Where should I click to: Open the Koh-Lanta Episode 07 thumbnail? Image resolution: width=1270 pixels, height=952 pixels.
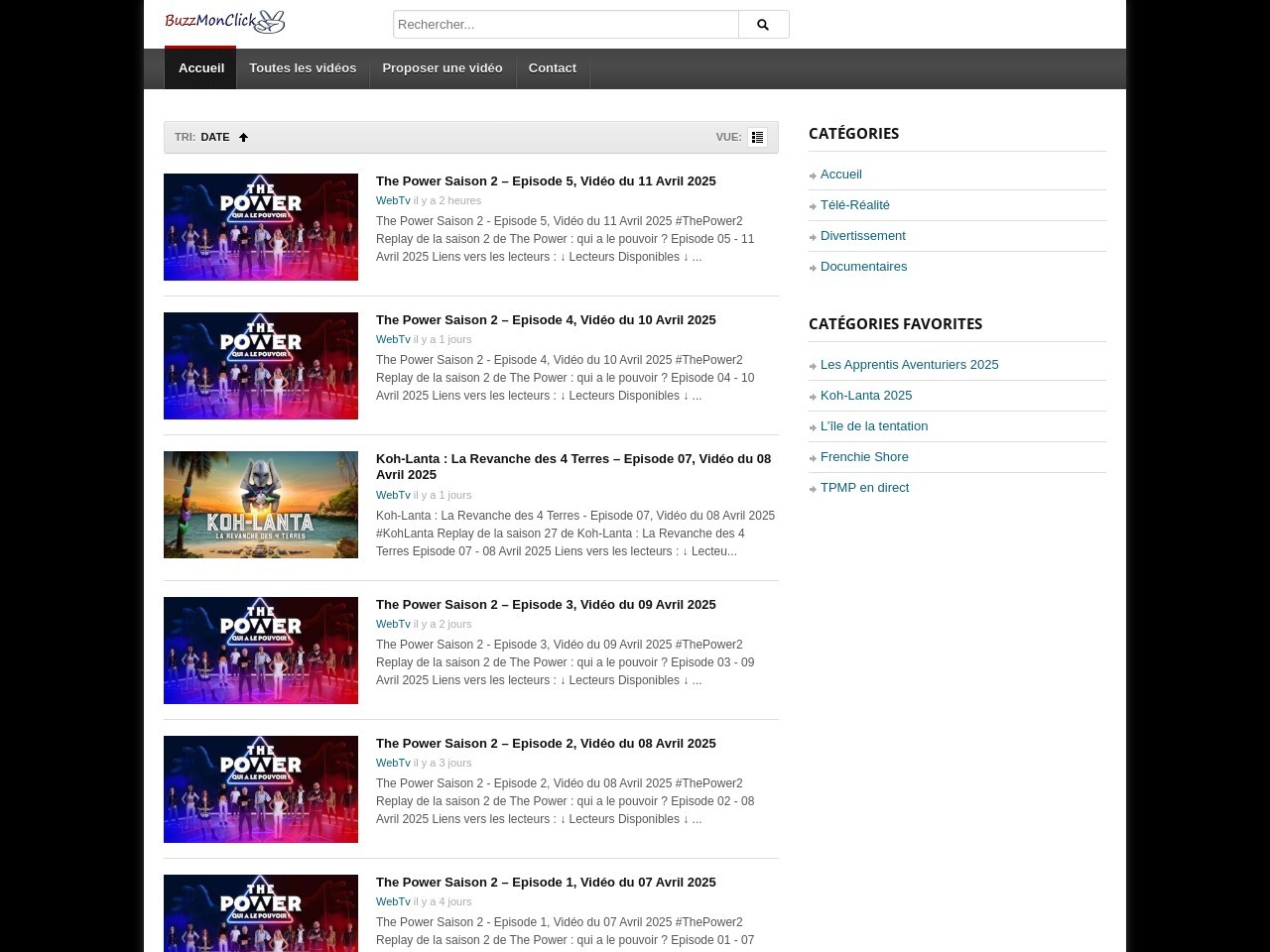261,505
